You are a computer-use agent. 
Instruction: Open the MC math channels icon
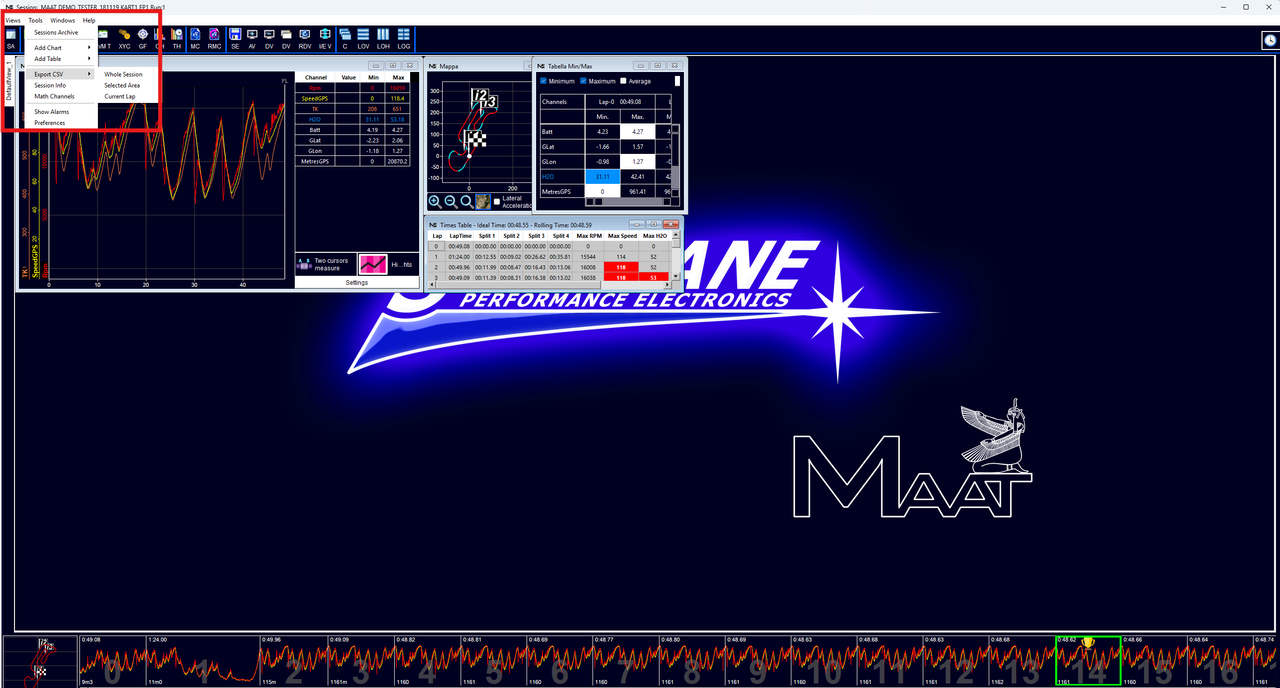tap(195, 39)
